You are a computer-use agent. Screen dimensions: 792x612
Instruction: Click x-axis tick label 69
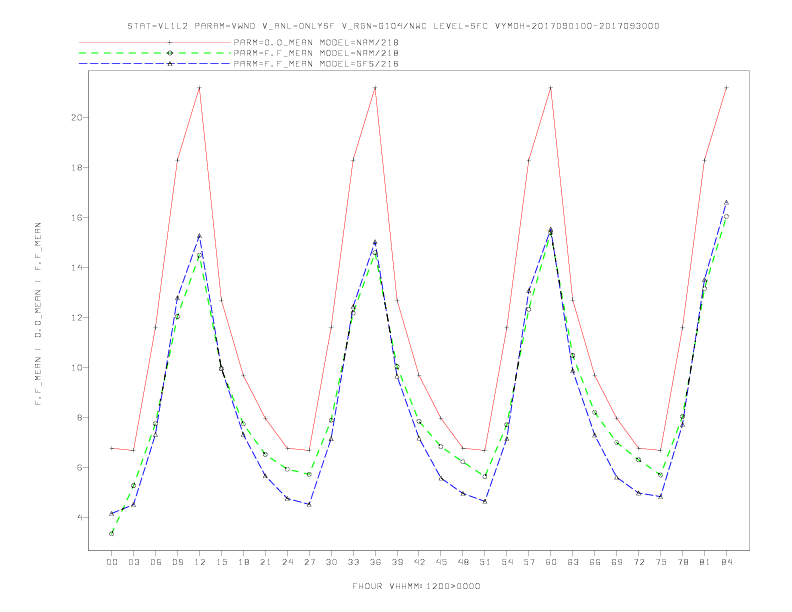pyautogui.click(x=617, y=562)
